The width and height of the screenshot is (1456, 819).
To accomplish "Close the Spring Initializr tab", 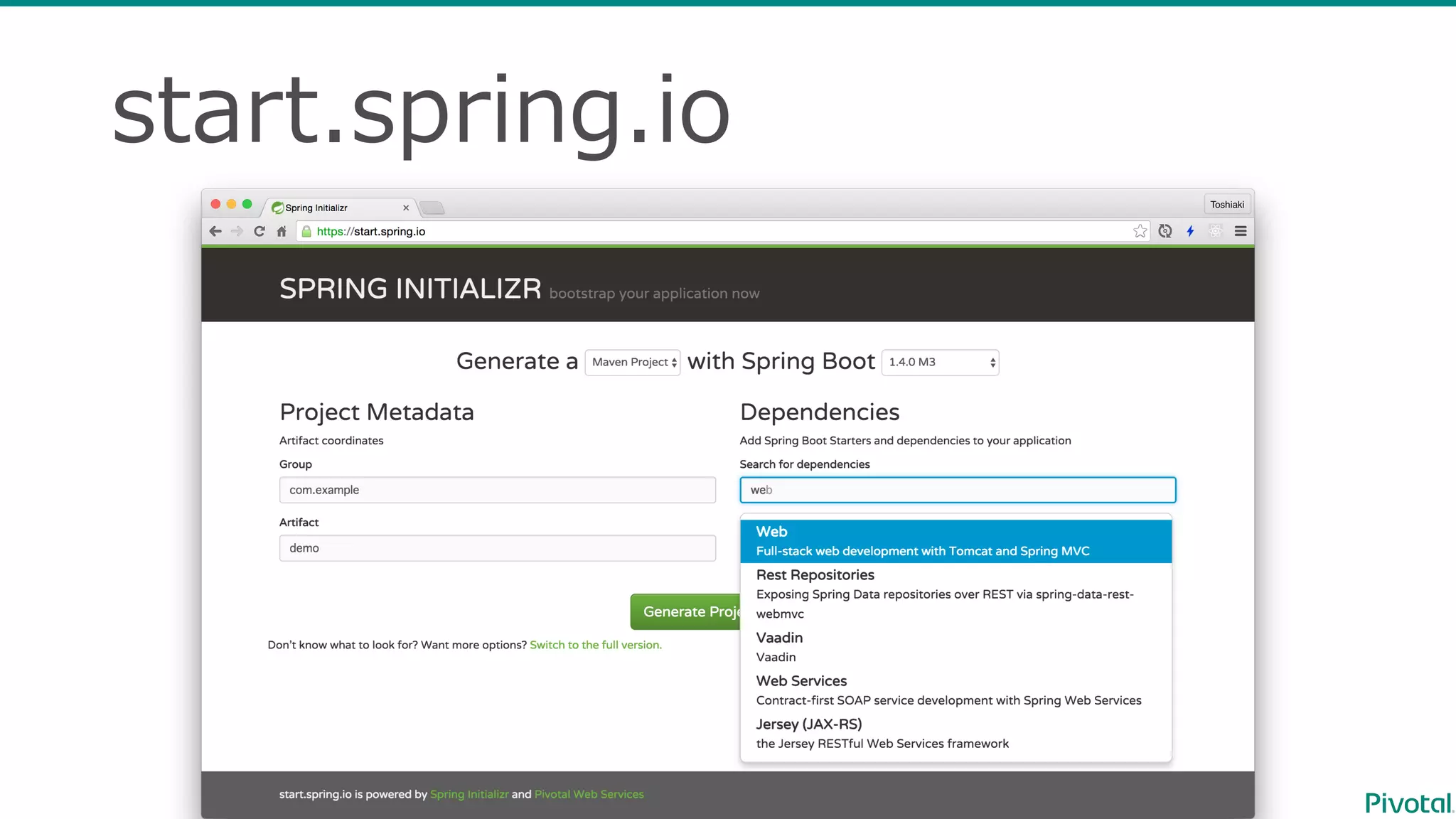I will [406, 208].
